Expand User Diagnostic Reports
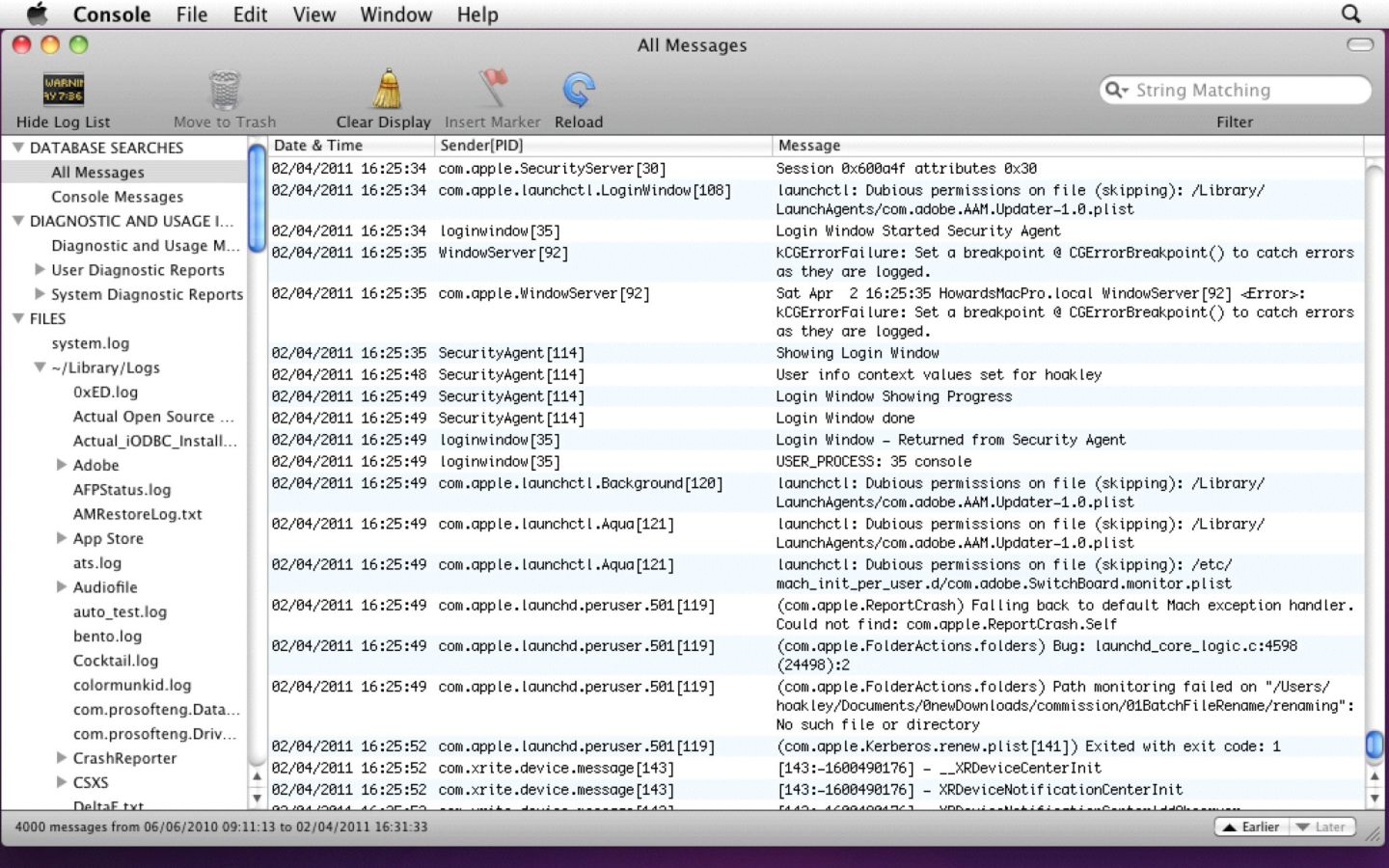Screen dimensions: 1389x868 (x=40, y=270)
